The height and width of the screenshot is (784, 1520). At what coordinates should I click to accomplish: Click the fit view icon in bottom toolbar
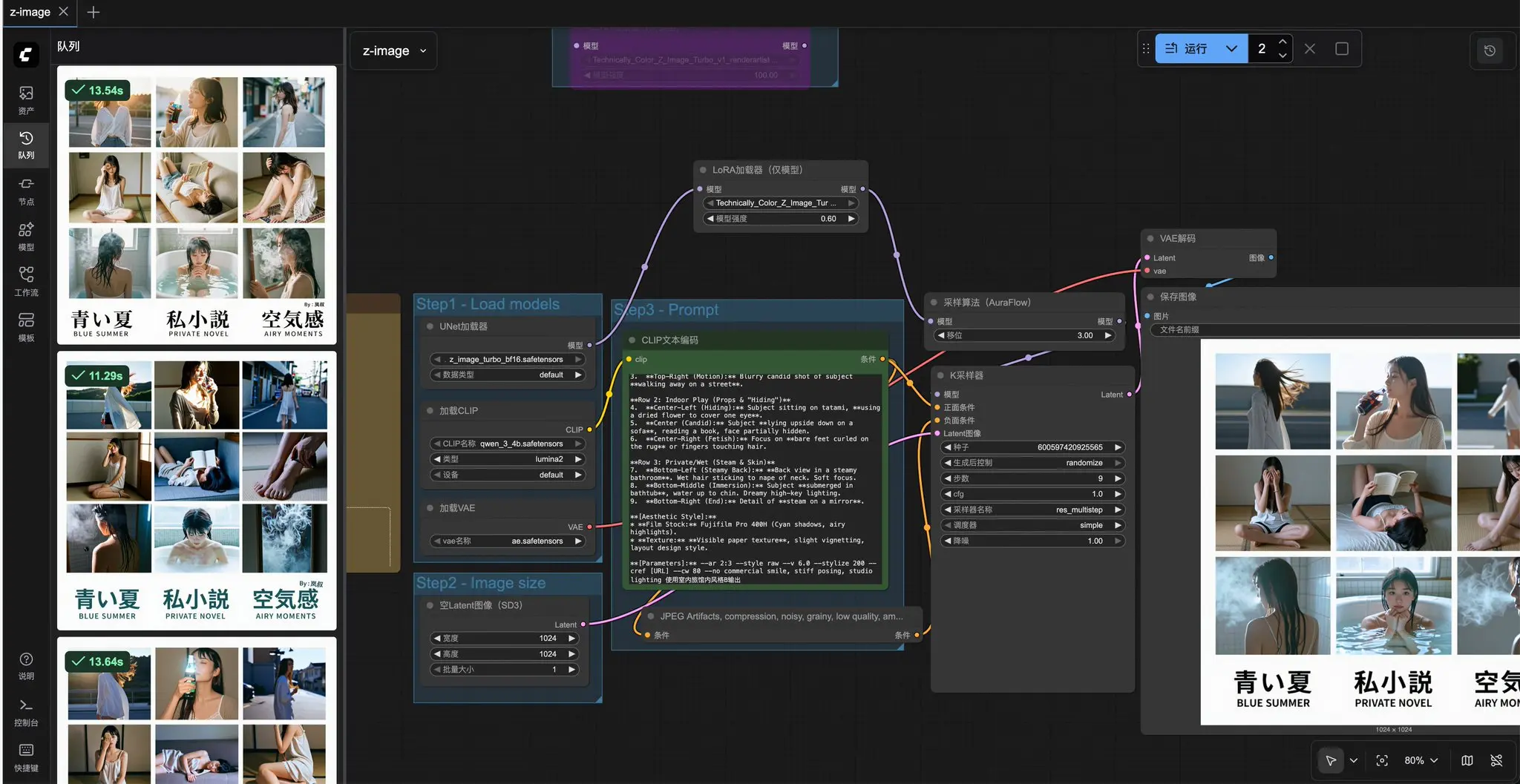click(1382, 760)
